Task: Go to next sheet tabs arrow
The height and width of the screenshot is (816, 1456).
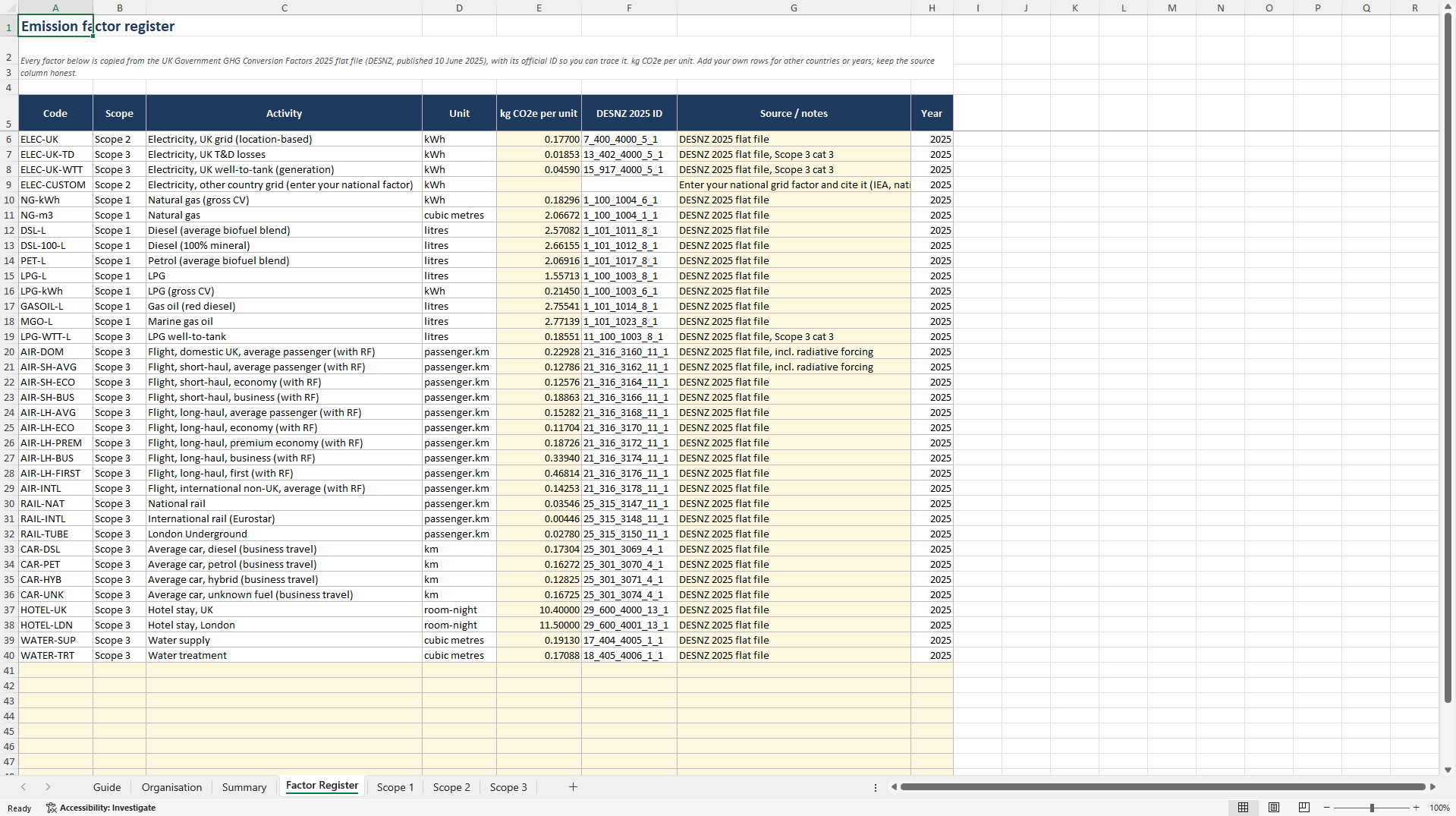Action: (x=48, y=787)
